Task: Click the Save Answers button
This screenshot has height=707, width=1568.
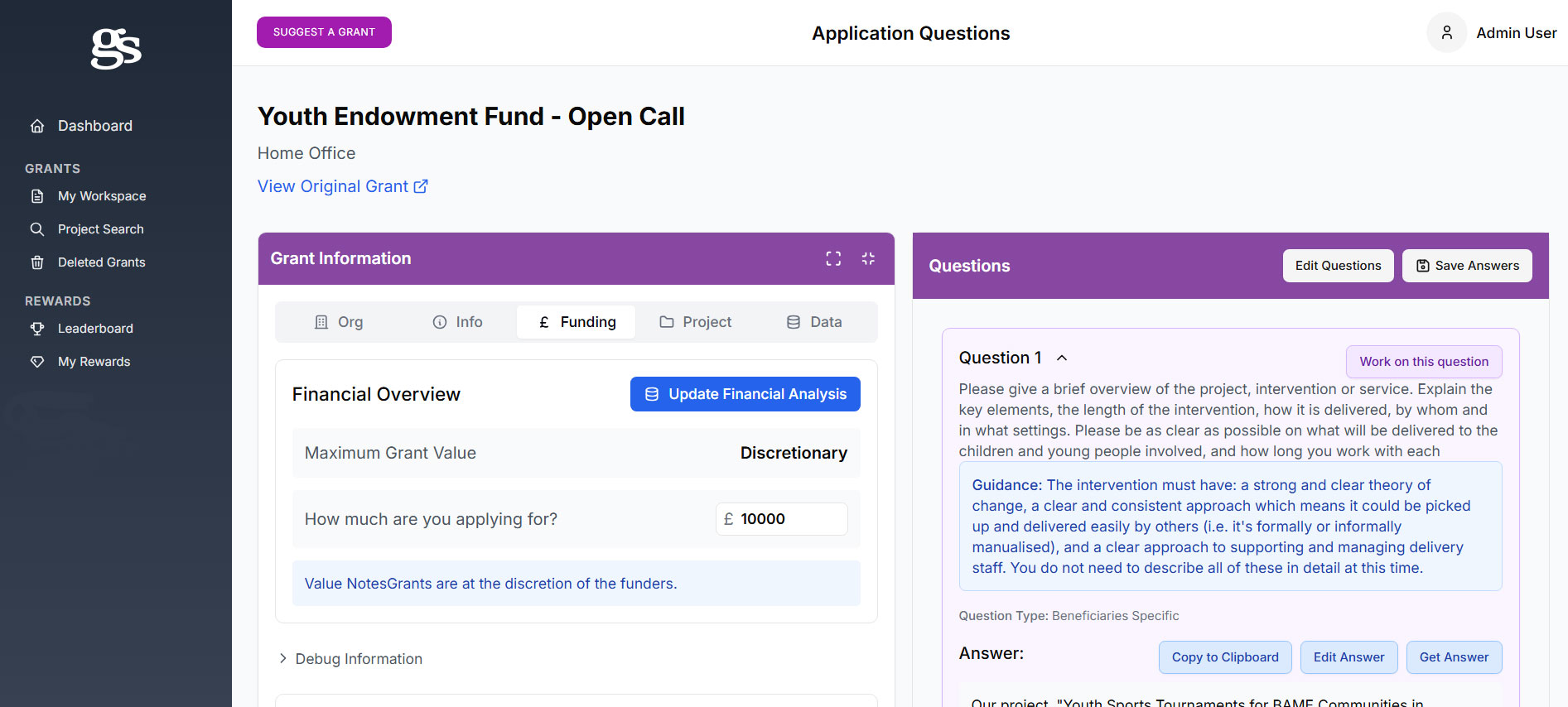Action: (1467, 266)
